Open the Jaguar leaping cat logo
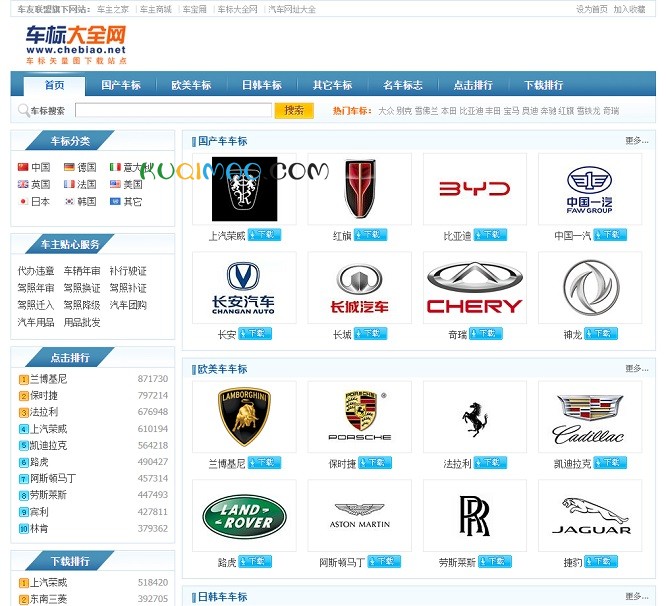The width and height of the screenshot is (666, 606). coord(591,516)
